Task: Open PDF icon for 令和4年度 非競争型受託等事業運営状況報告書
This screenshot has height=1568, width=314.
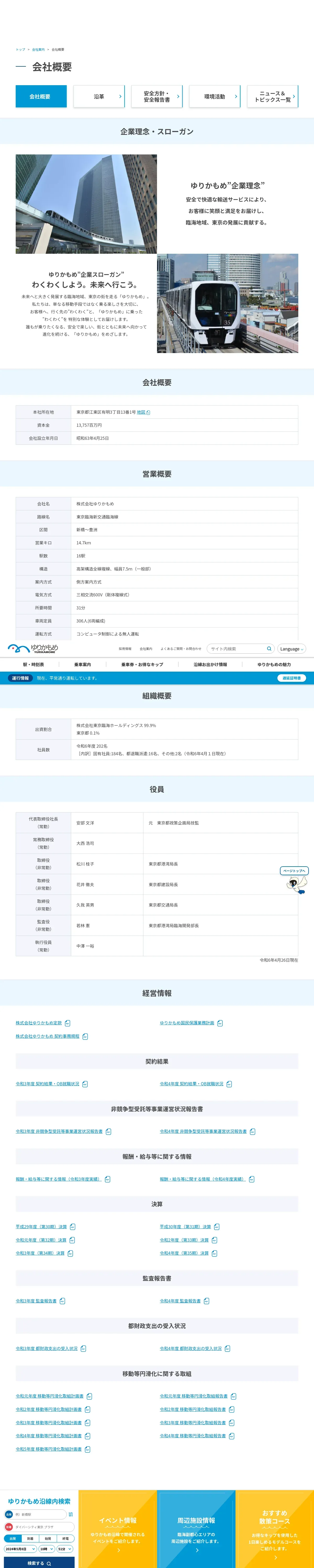Action: tap(253, 1132)
